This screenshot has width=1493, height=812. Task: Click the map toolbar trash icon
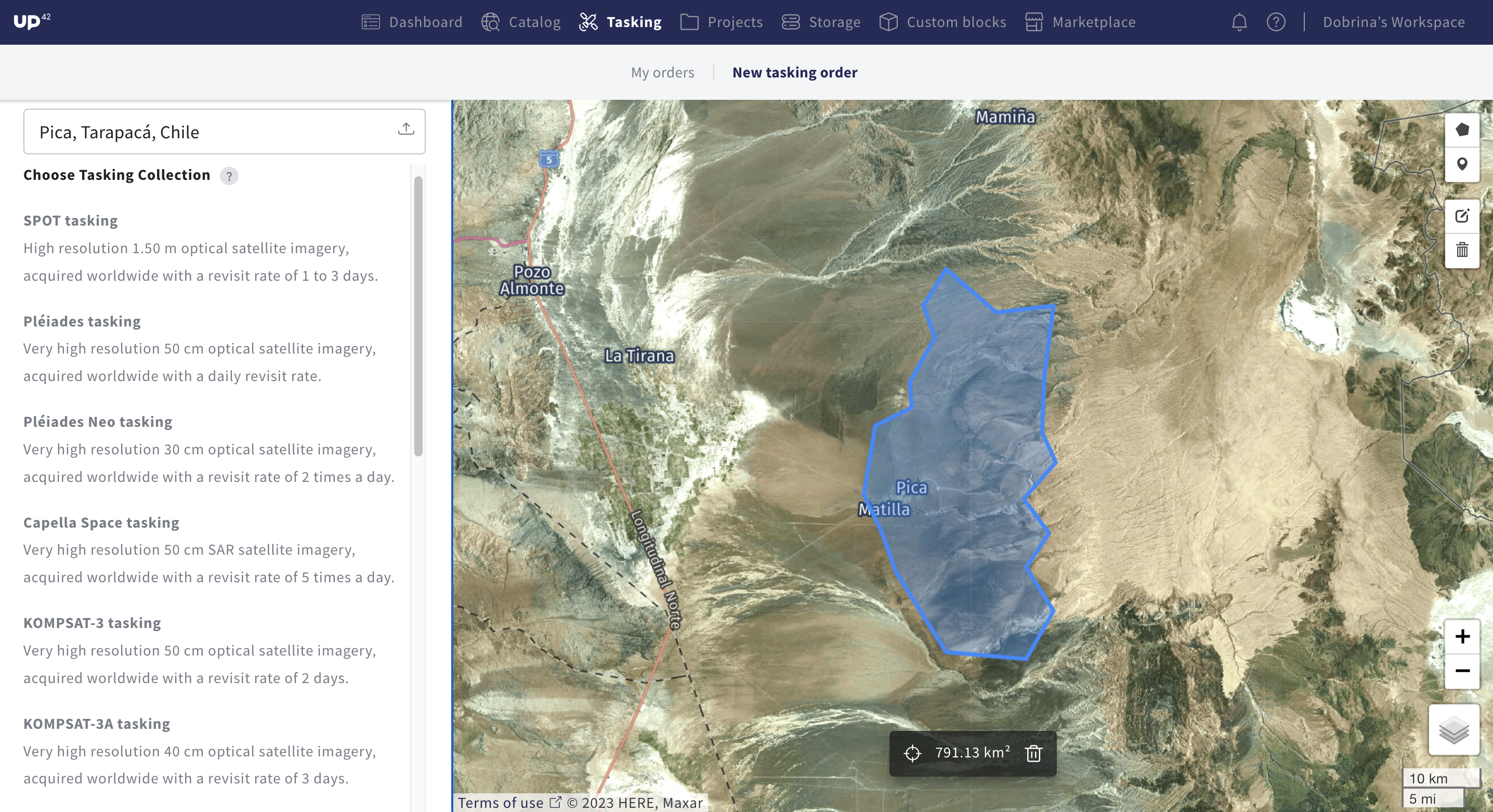click(1462, 251)
